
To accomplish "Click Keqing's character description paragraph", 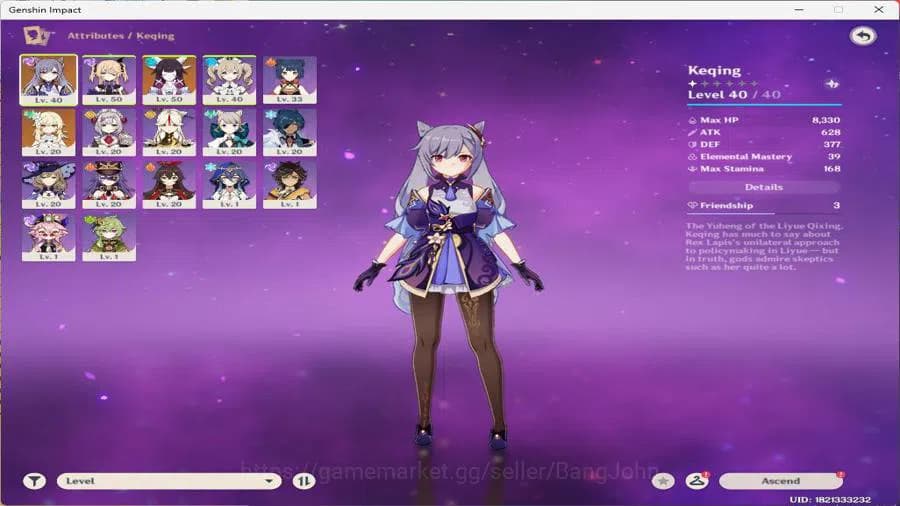I will coord(764,247).
